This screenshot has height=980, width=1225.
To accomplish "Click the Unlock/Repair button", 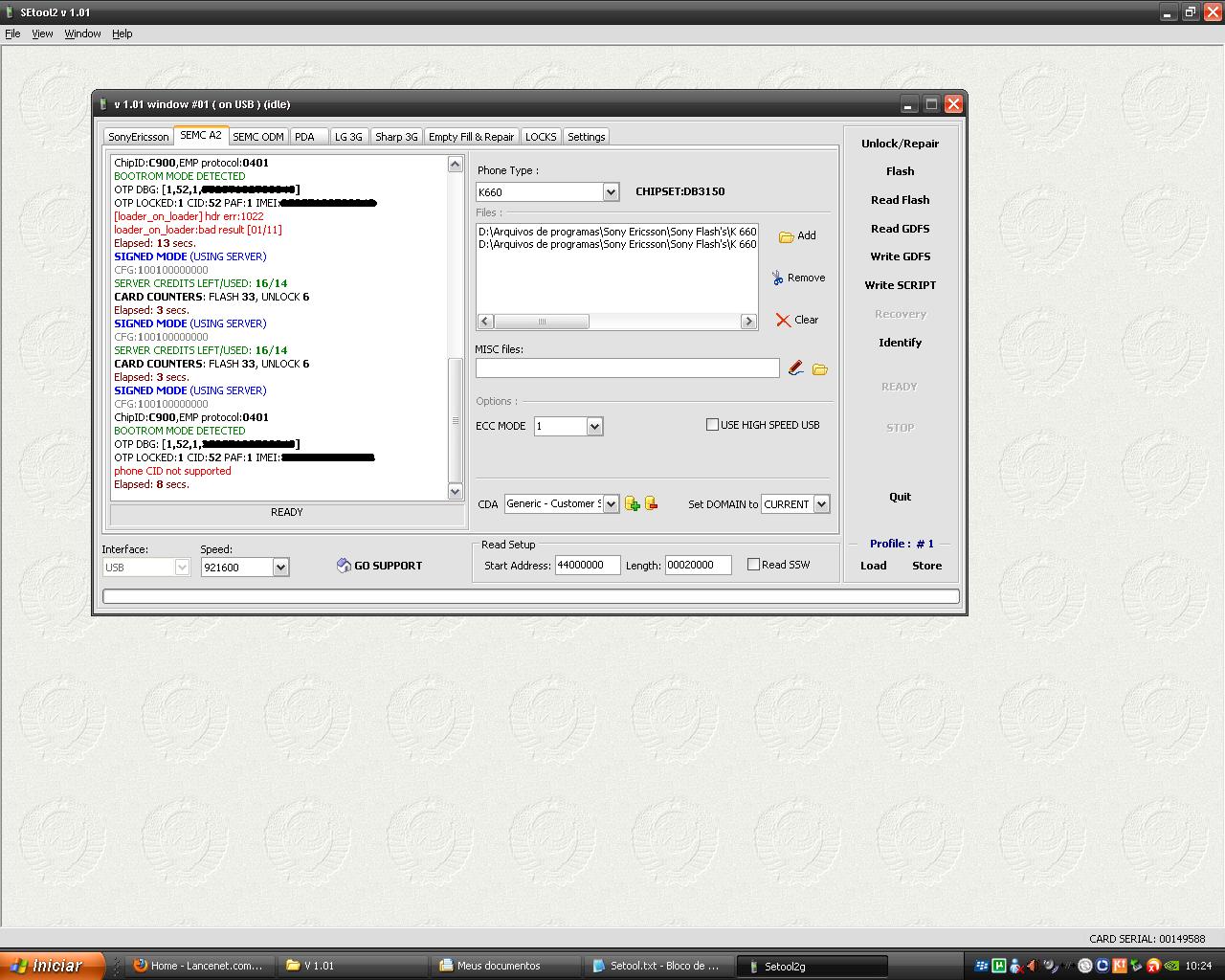I will pyautogui.click(x=900, y=144).
